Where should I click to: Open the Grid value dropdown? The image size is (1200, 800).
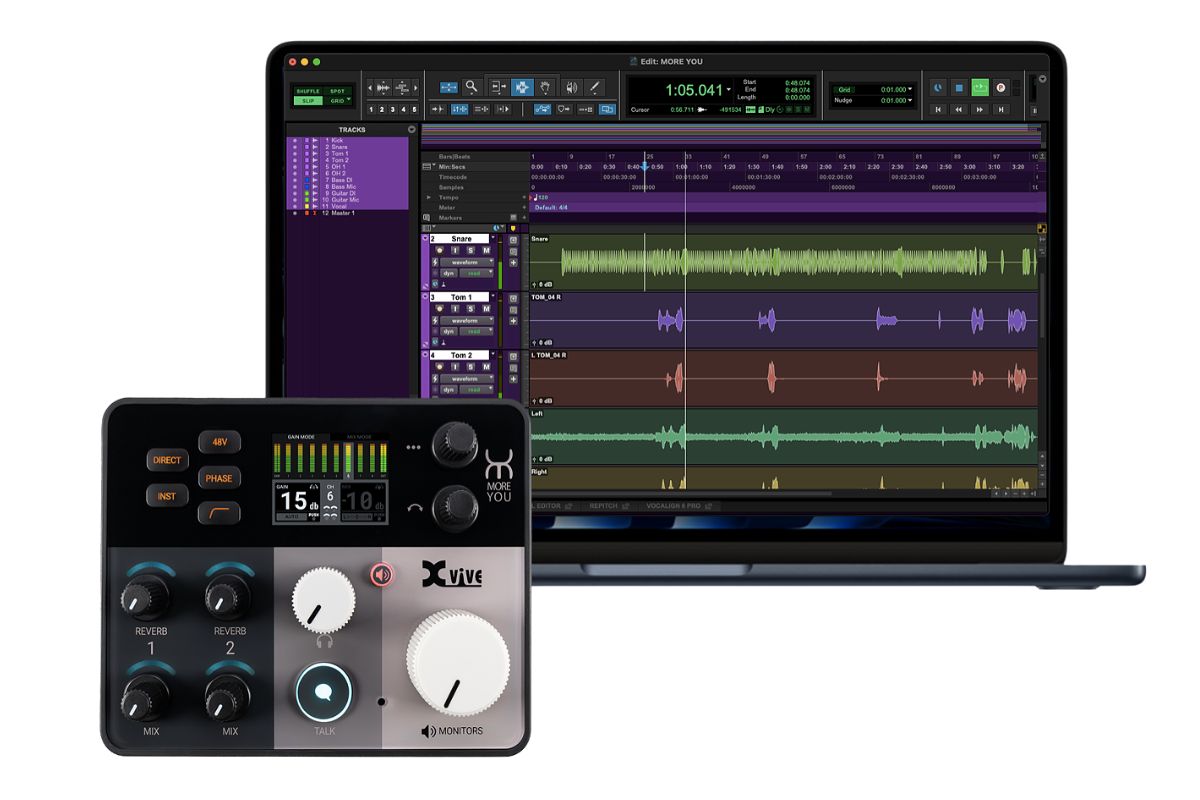[911, 89]
